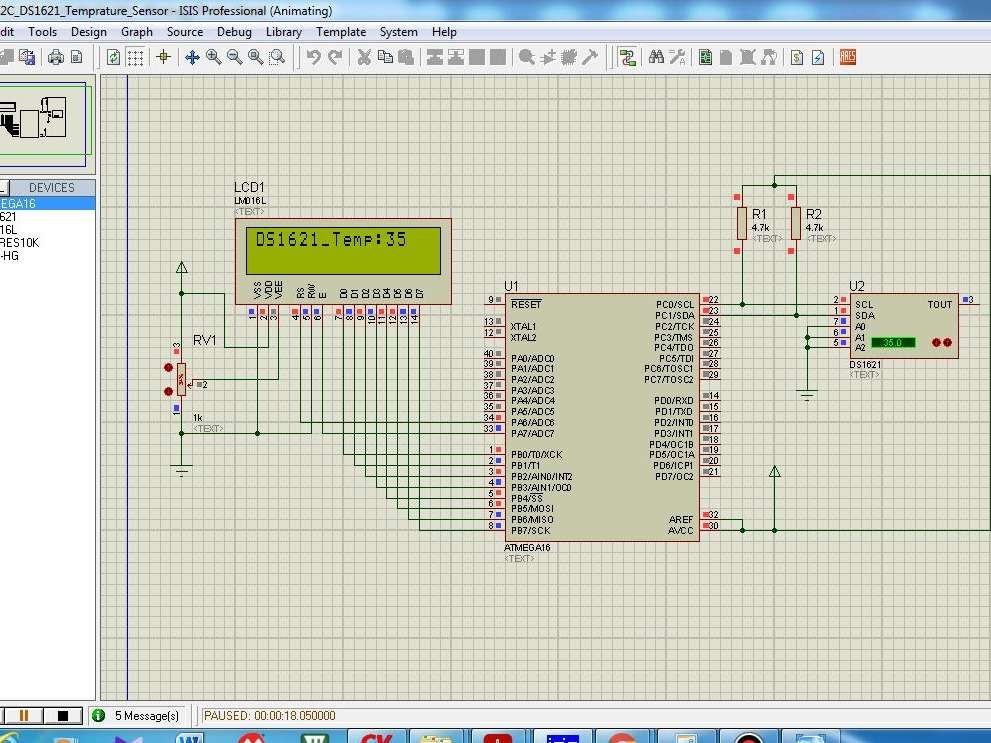Click the green info icon beside messages
Screen dimensions: 991x743
(98, 716)
